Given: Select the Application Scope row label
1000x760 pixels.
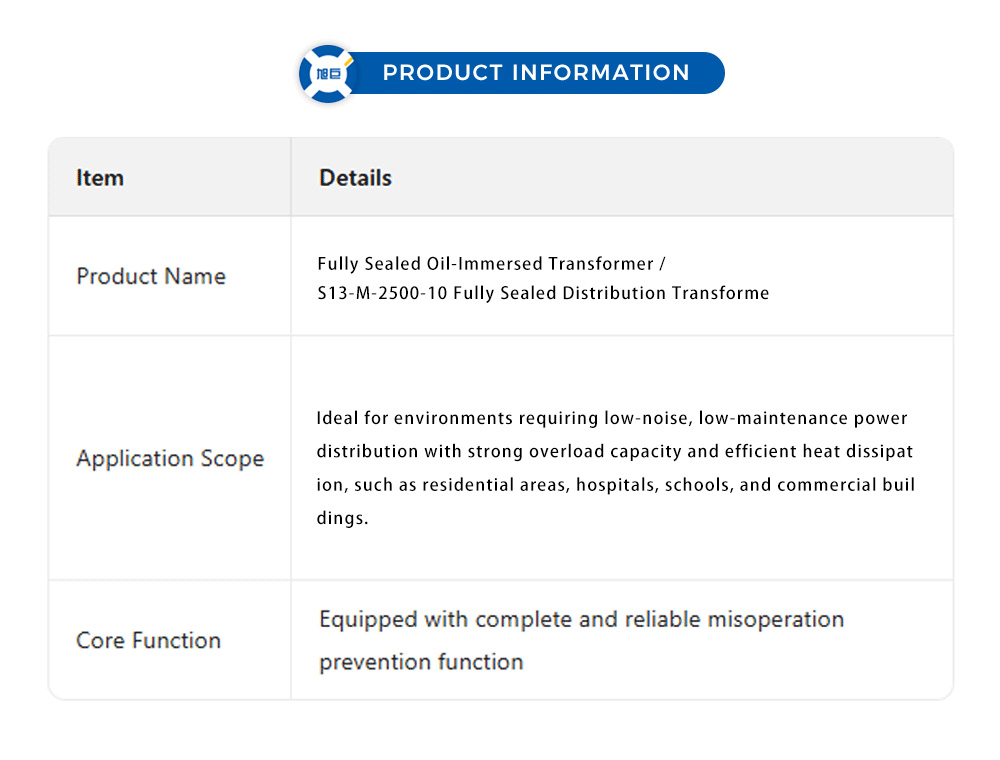Looking at the screenshot, I should tap(170, 459).
